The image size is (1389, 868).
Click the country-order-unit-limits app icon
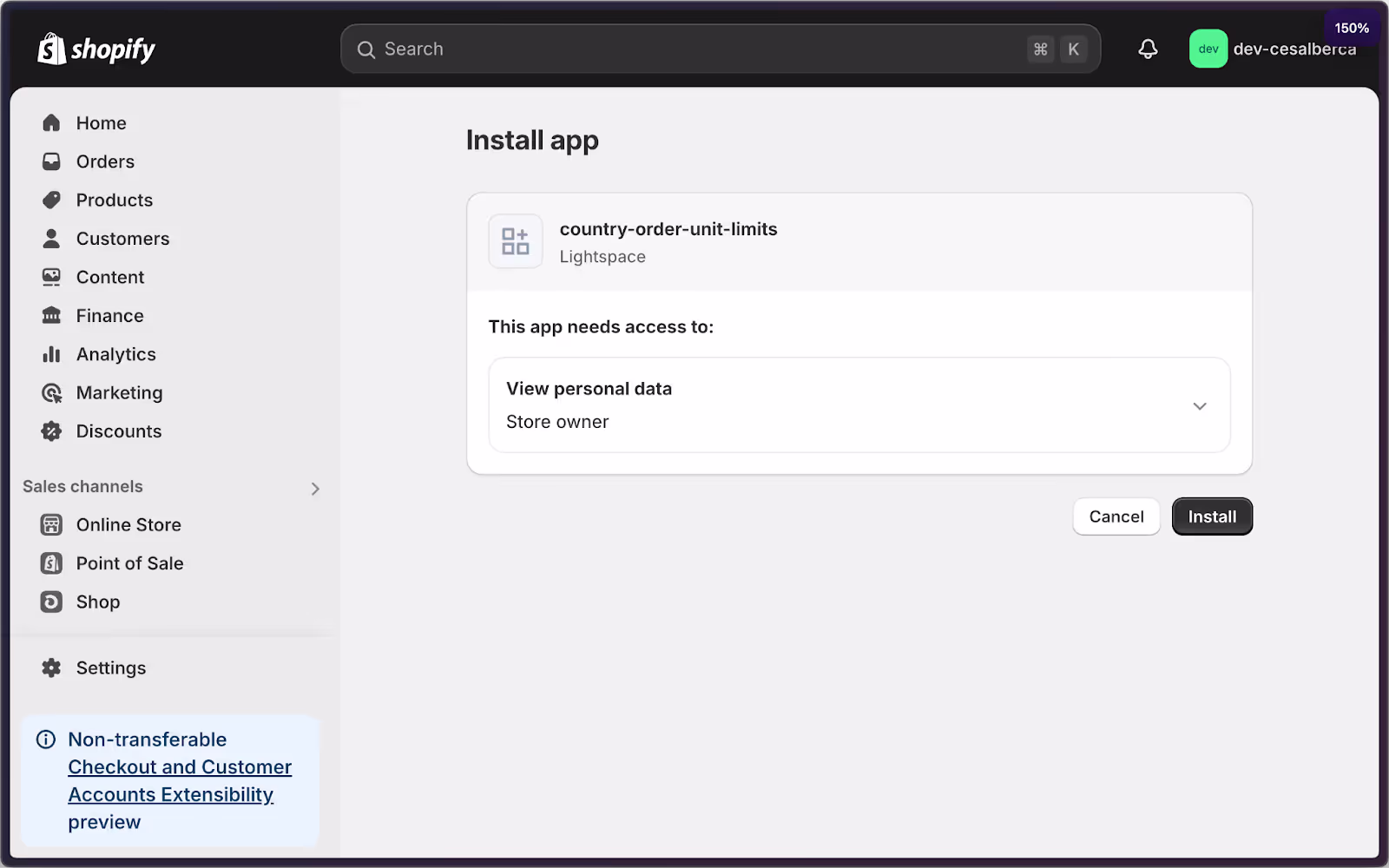(516, 241)
